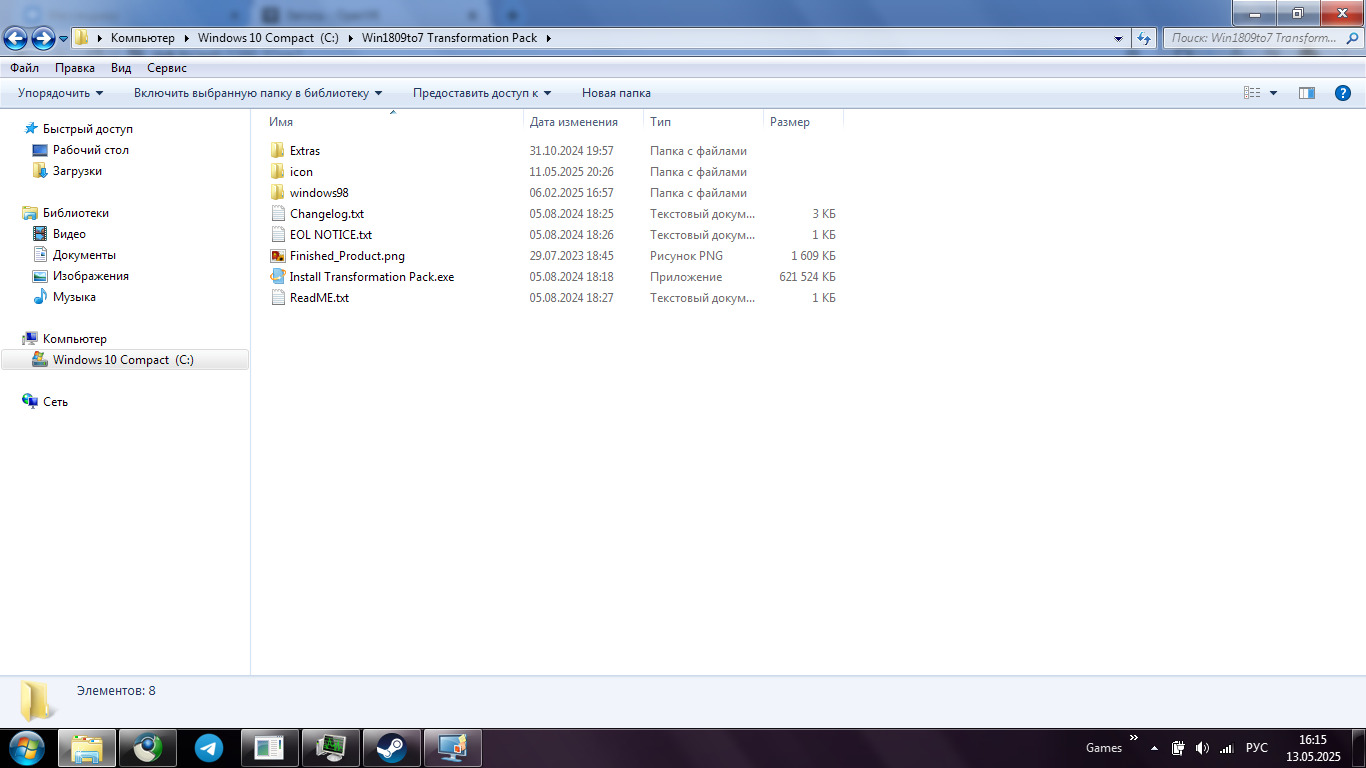Select the Extras folder icon

[278, 151]
